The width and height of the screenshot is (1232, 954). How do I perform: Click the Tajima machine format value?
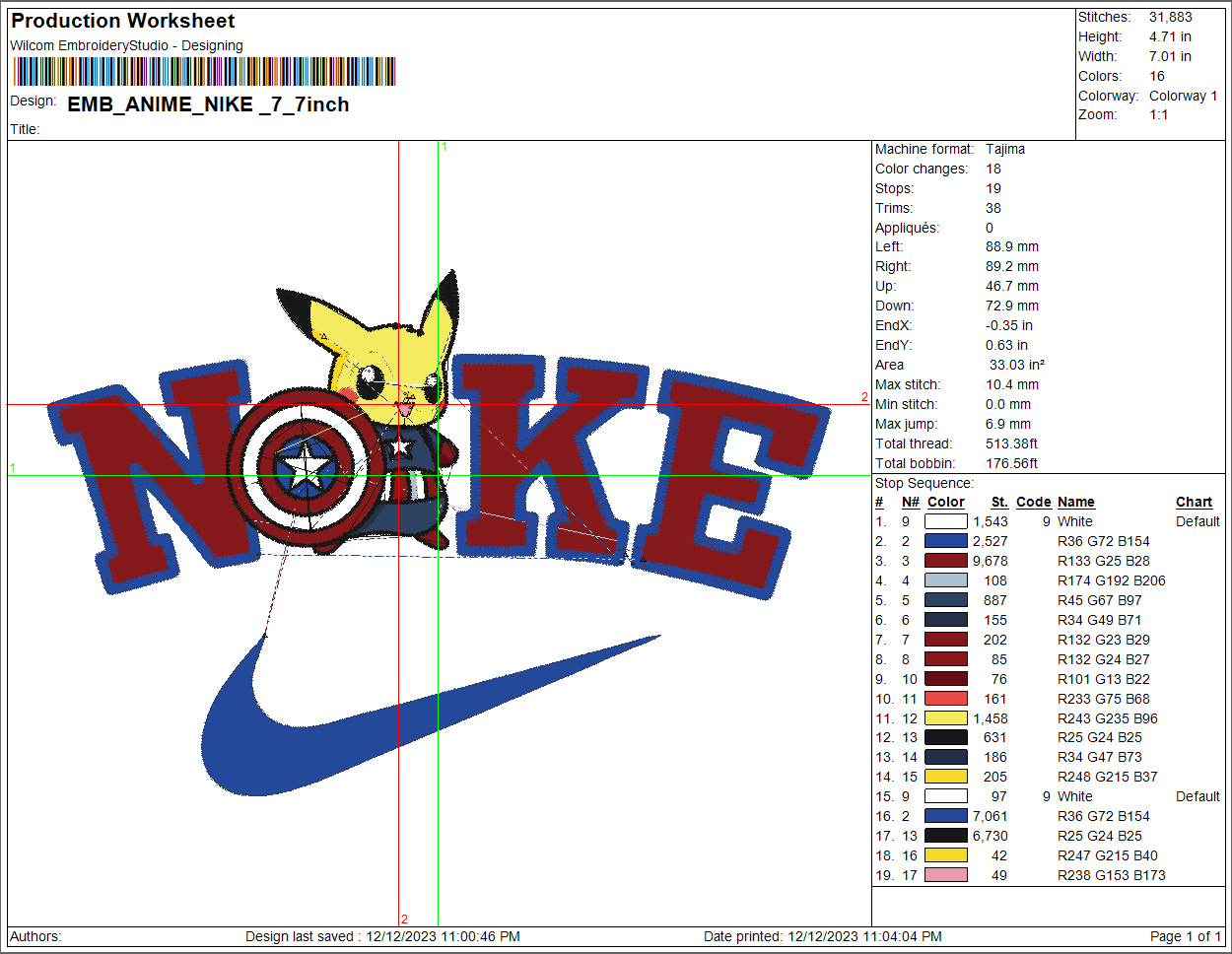tap(1005, 149)
